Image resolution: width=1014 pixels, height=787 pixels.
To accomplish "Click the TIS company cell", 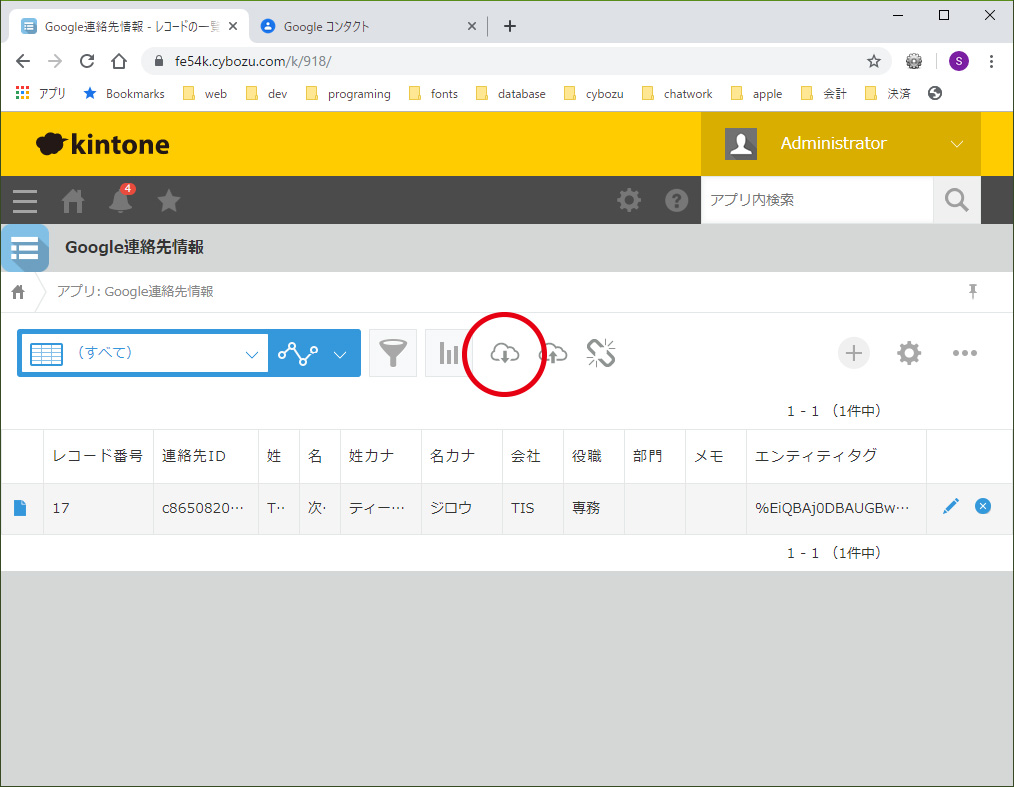I will click(532, 508).
